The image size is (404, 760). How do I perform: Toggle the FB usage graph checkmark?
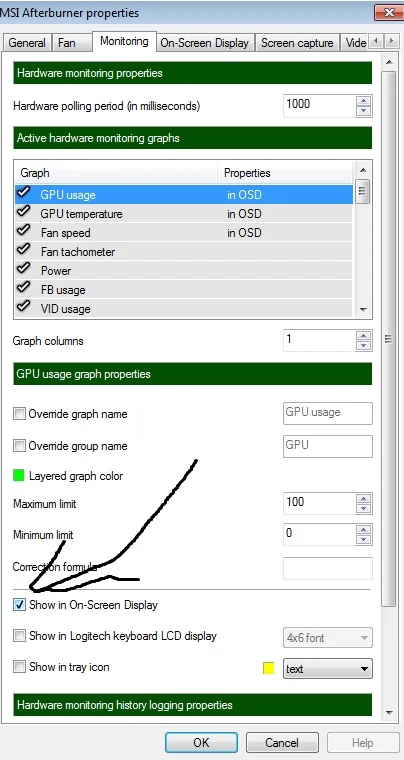click(23, 288)
